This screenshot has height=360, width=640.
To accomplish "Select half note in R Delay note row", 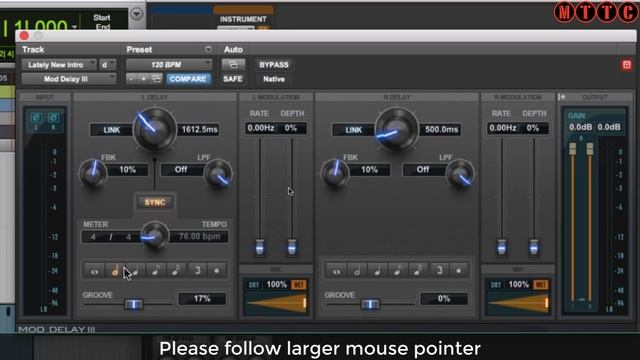I will (x=357, y=271).
